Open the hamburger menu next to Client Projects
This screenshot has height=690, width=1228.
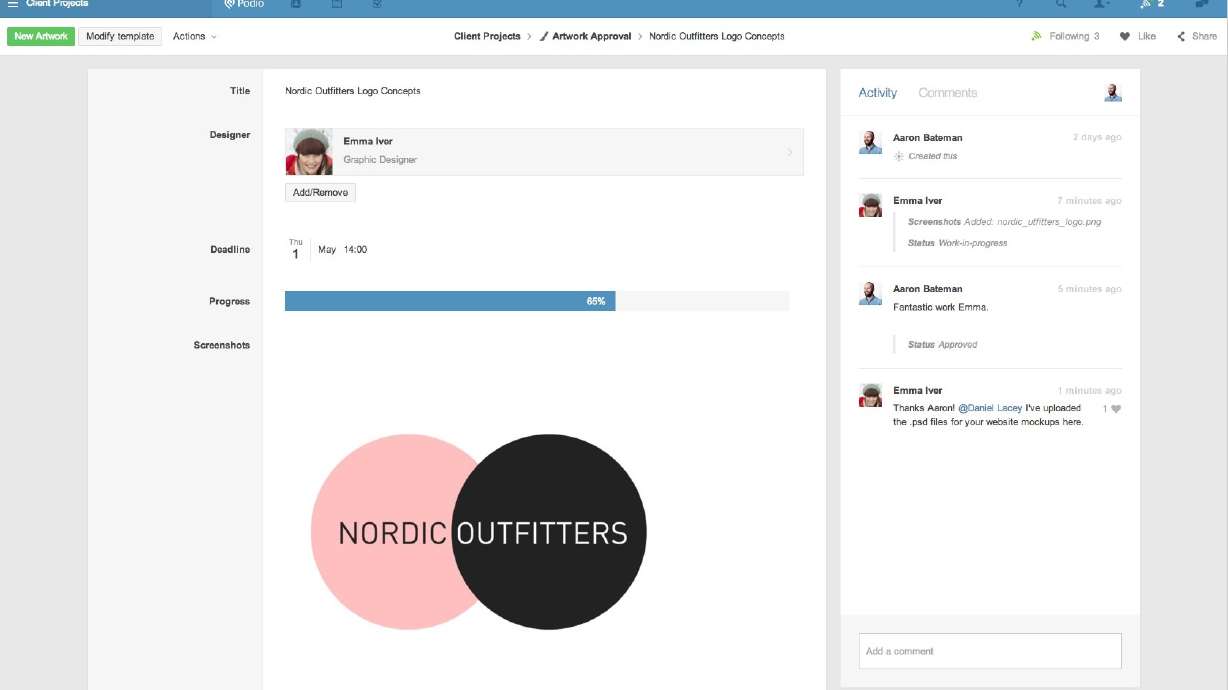10,4
